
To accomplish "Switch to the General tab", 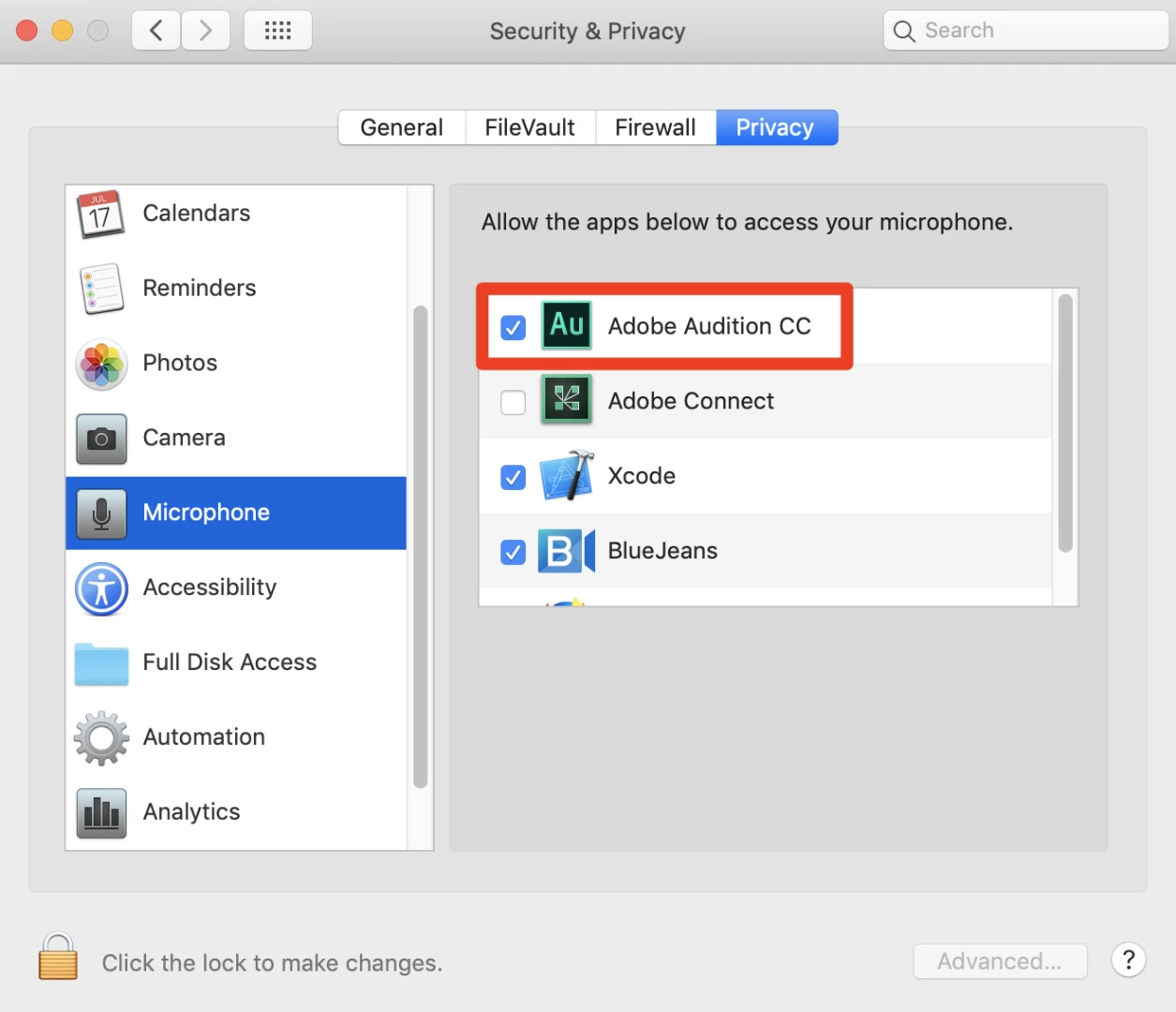I will [x=402, y=127].
